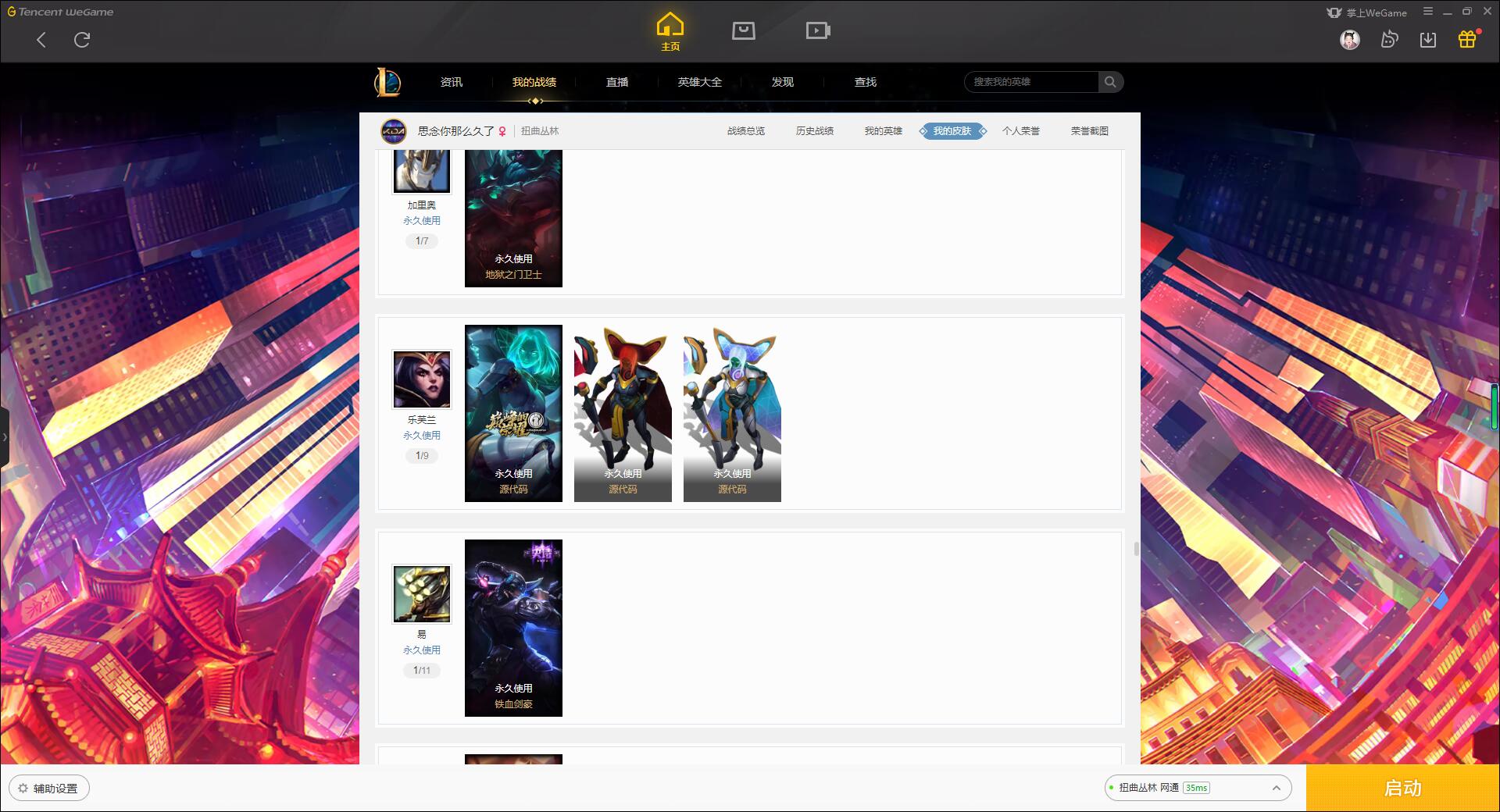Click 永久使用 under 乐芙兰
This screenshot has width=1500, height=812.
422,436
